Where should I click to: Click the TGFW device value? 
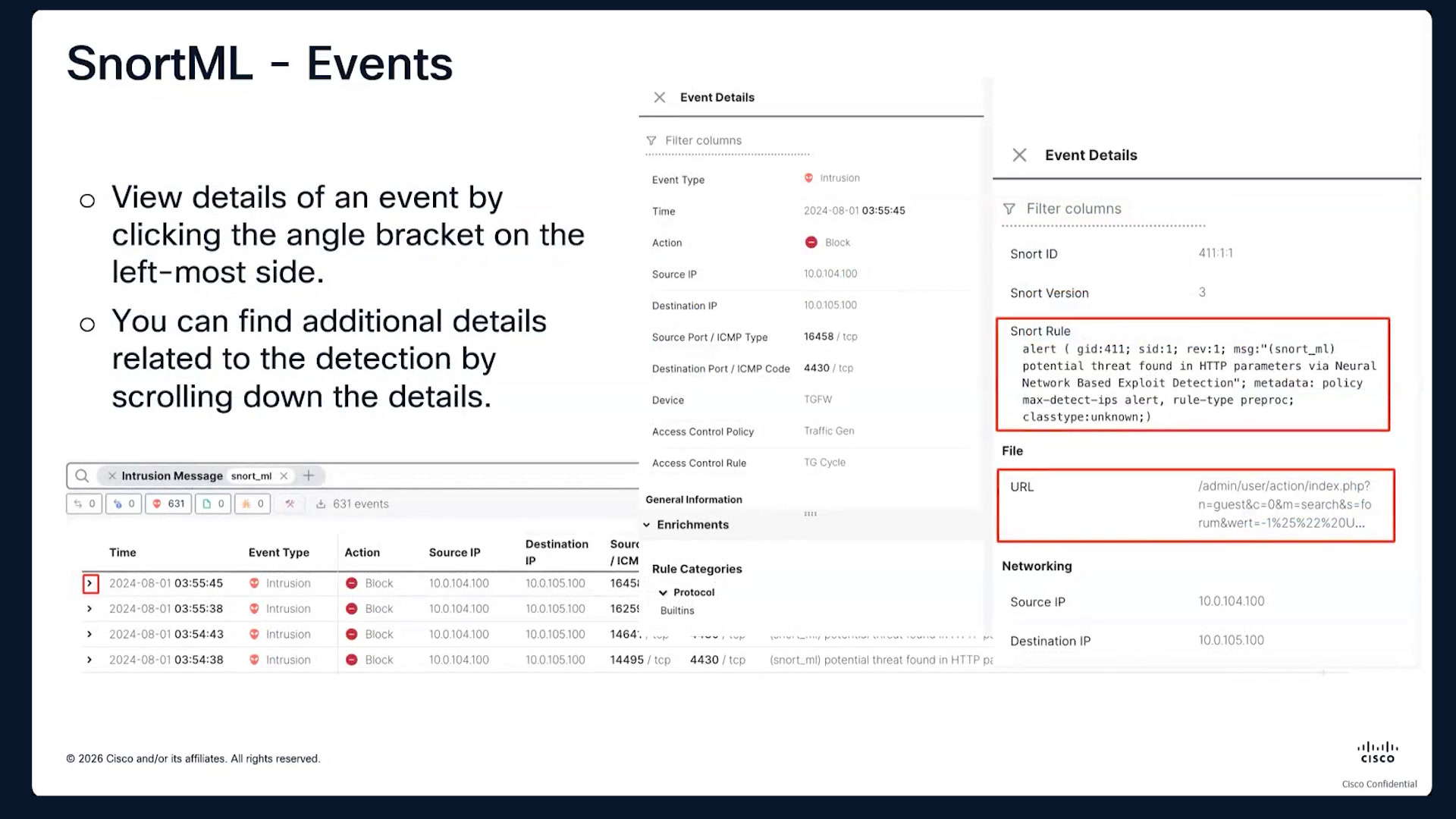click(818, 400)
